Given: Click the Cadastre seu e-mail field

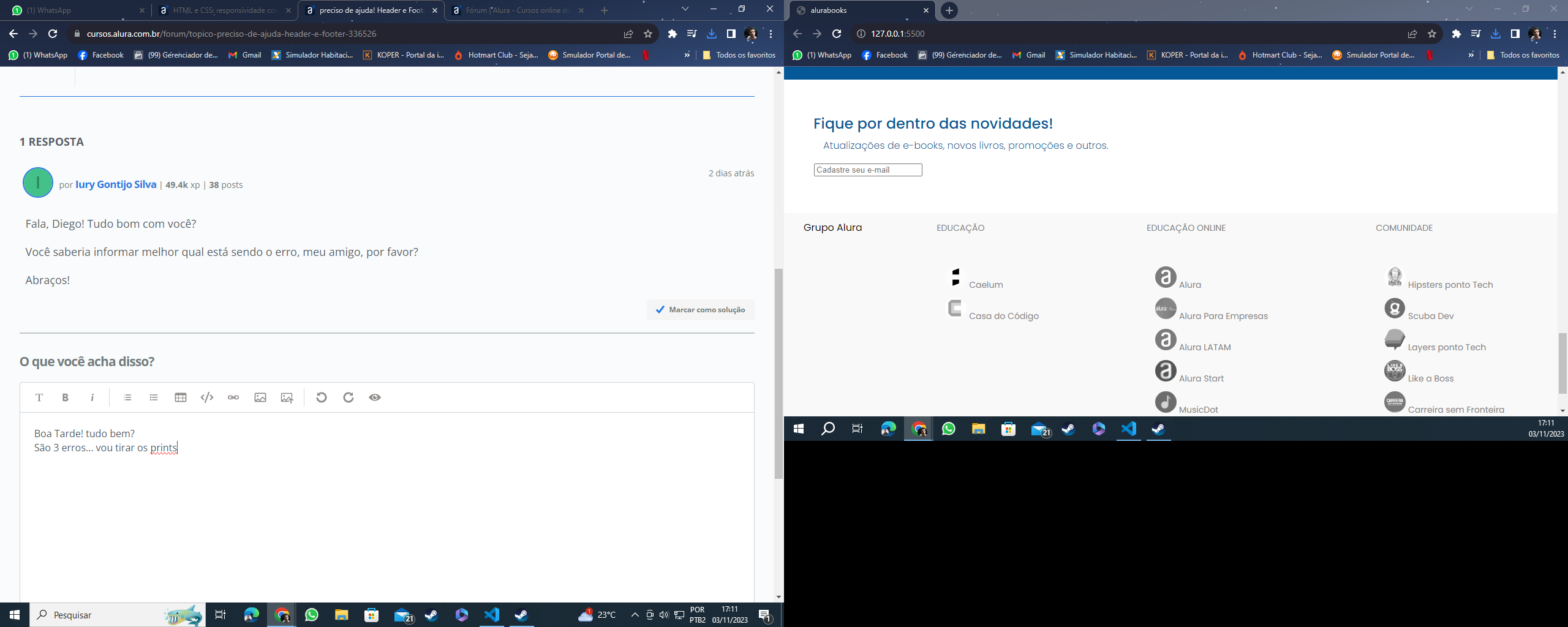Looking at the screenshot, I should pos(868,170).
